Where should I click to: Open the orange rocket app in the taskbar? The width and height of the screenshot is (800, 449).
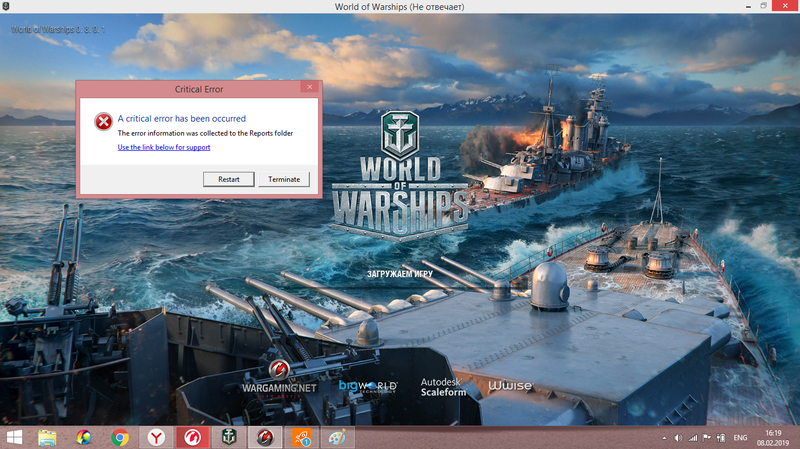point(301,438)
